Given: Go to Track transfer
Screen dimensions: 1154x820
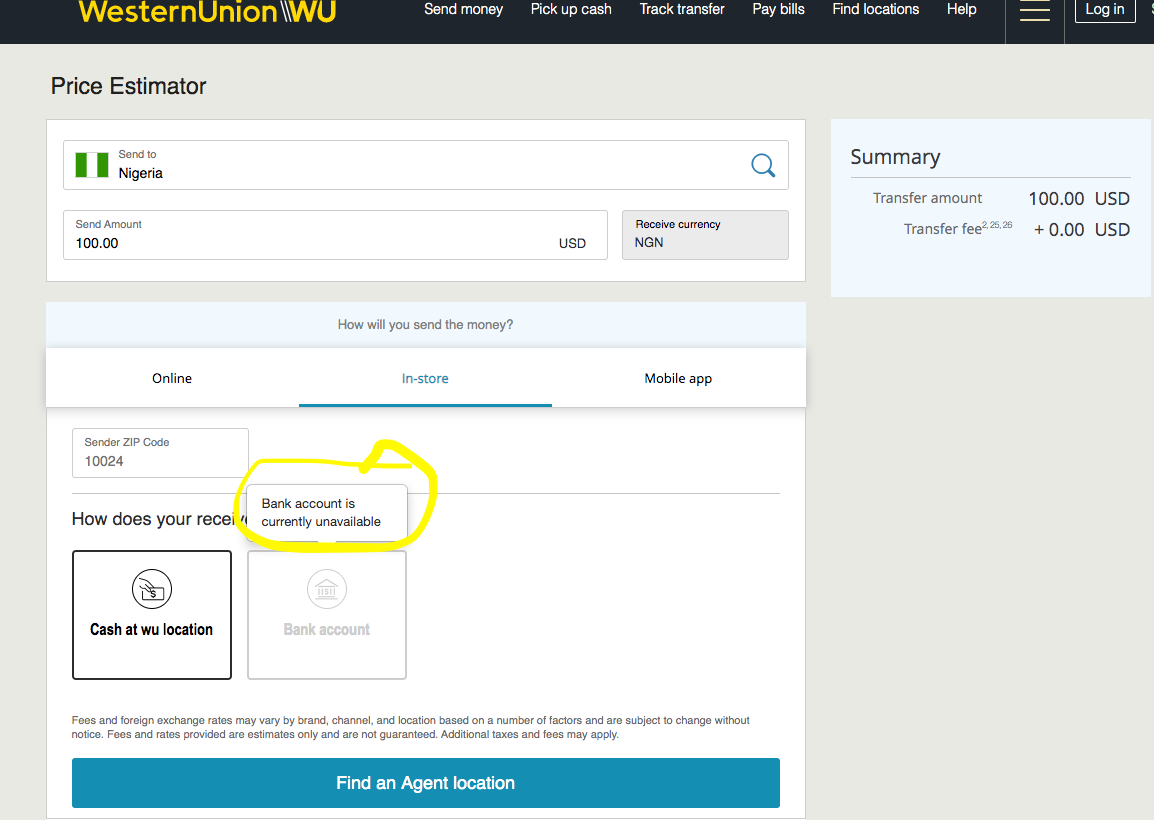Looking at the screenshot, I should pyautogui.click(x=682, y=10).
